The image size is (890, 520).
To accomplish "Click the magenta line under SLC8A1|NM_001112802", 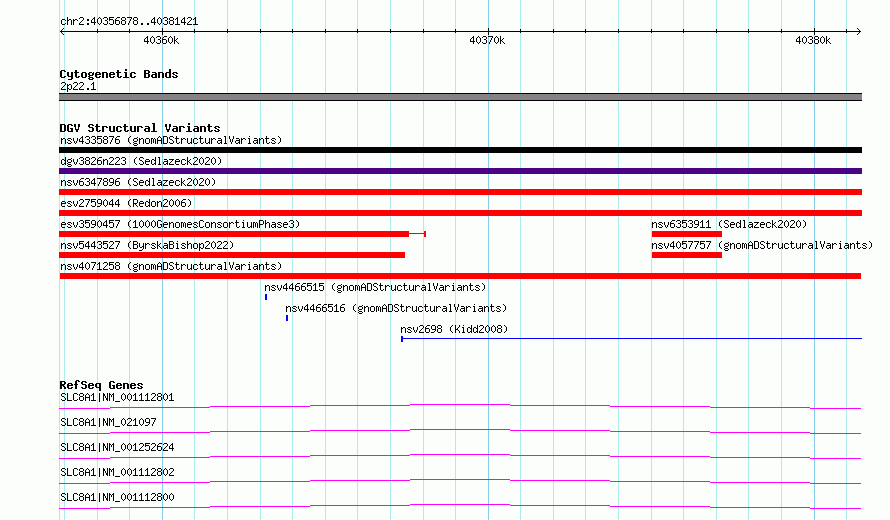I will tap(460, 481).
